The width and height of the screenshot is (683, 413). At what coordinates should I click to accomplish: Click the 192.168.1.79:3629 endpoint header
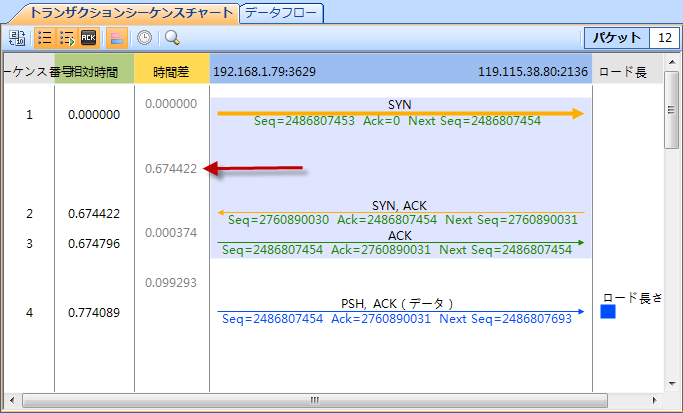coord(264,72)
